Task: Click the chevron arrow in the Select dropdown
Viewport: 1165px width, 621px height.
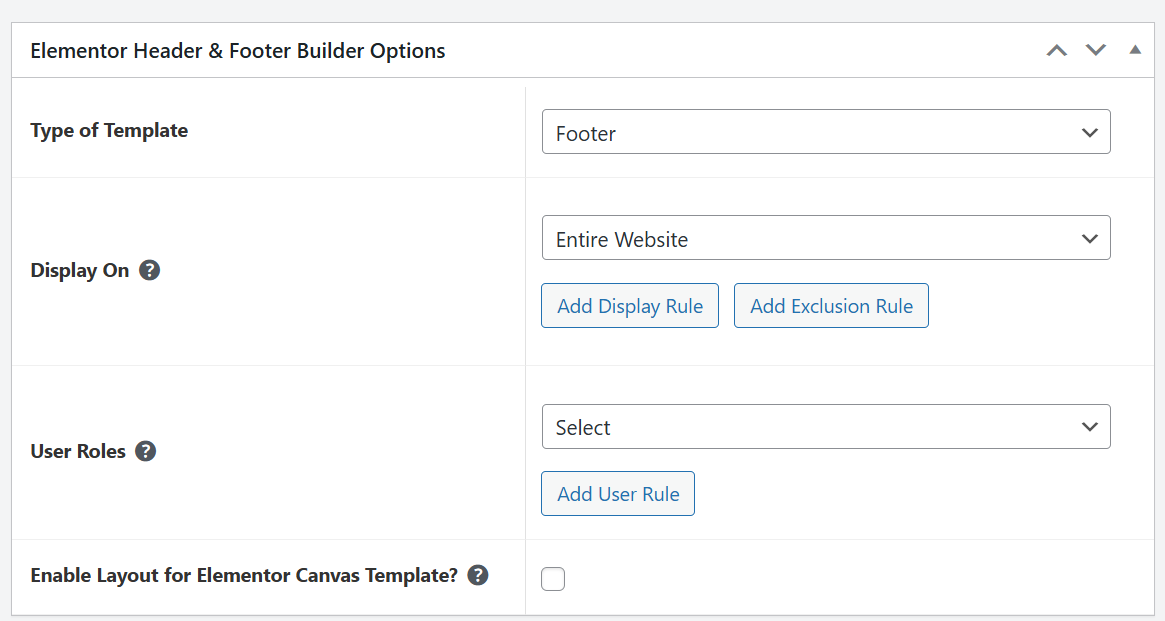Action: tap(1090, 427)
